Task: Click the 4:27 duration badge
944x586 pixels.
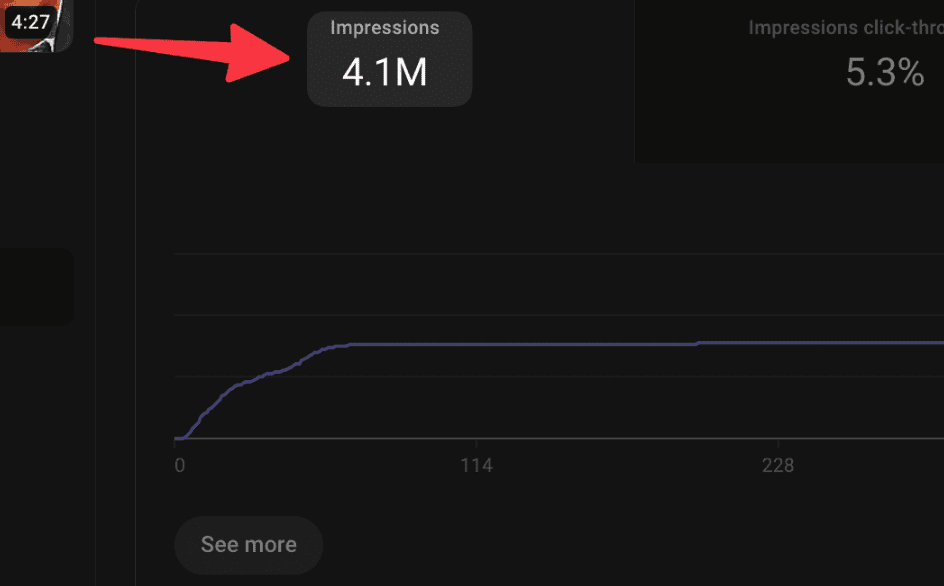Action: [x=30, y=21]
